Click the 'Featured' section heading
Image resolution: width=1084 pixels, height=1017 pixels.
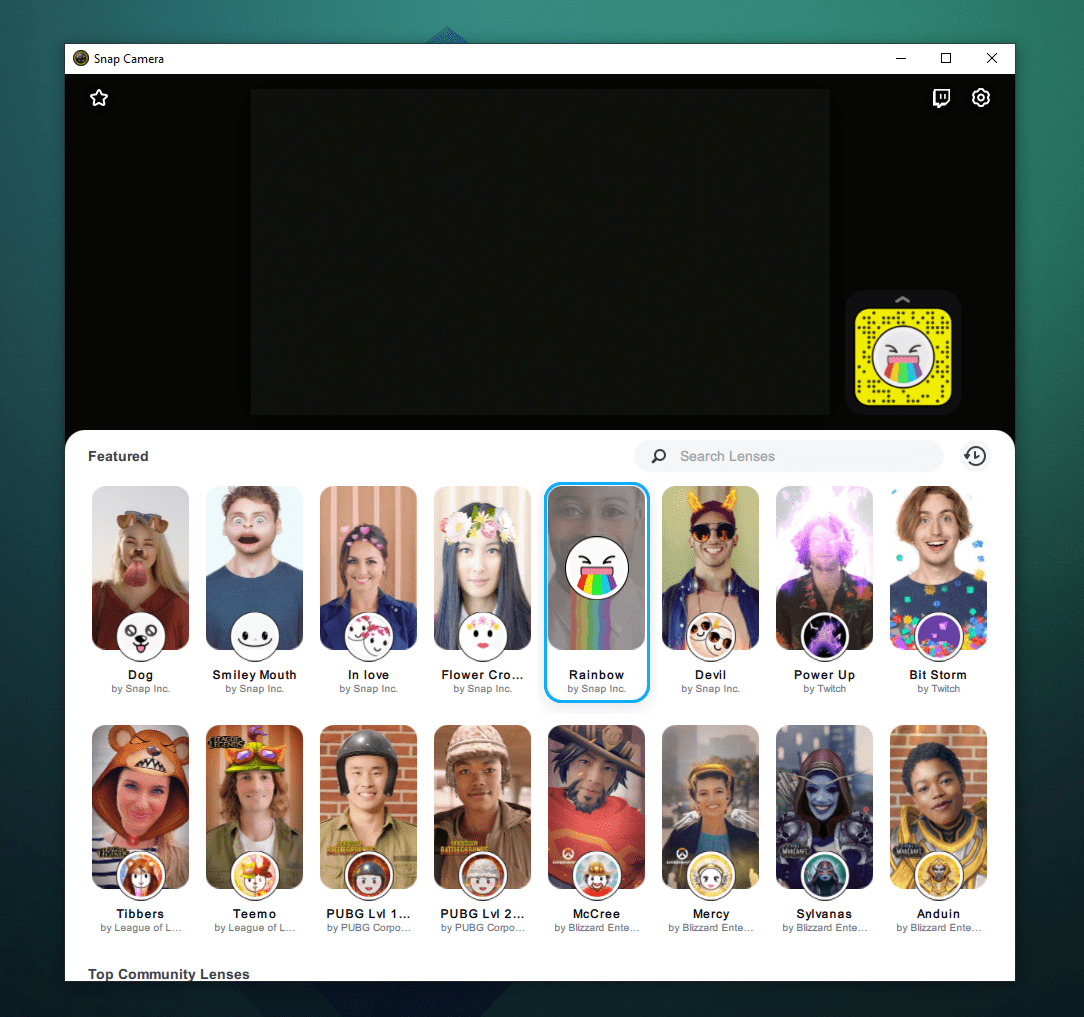click(x=118, y=456)
